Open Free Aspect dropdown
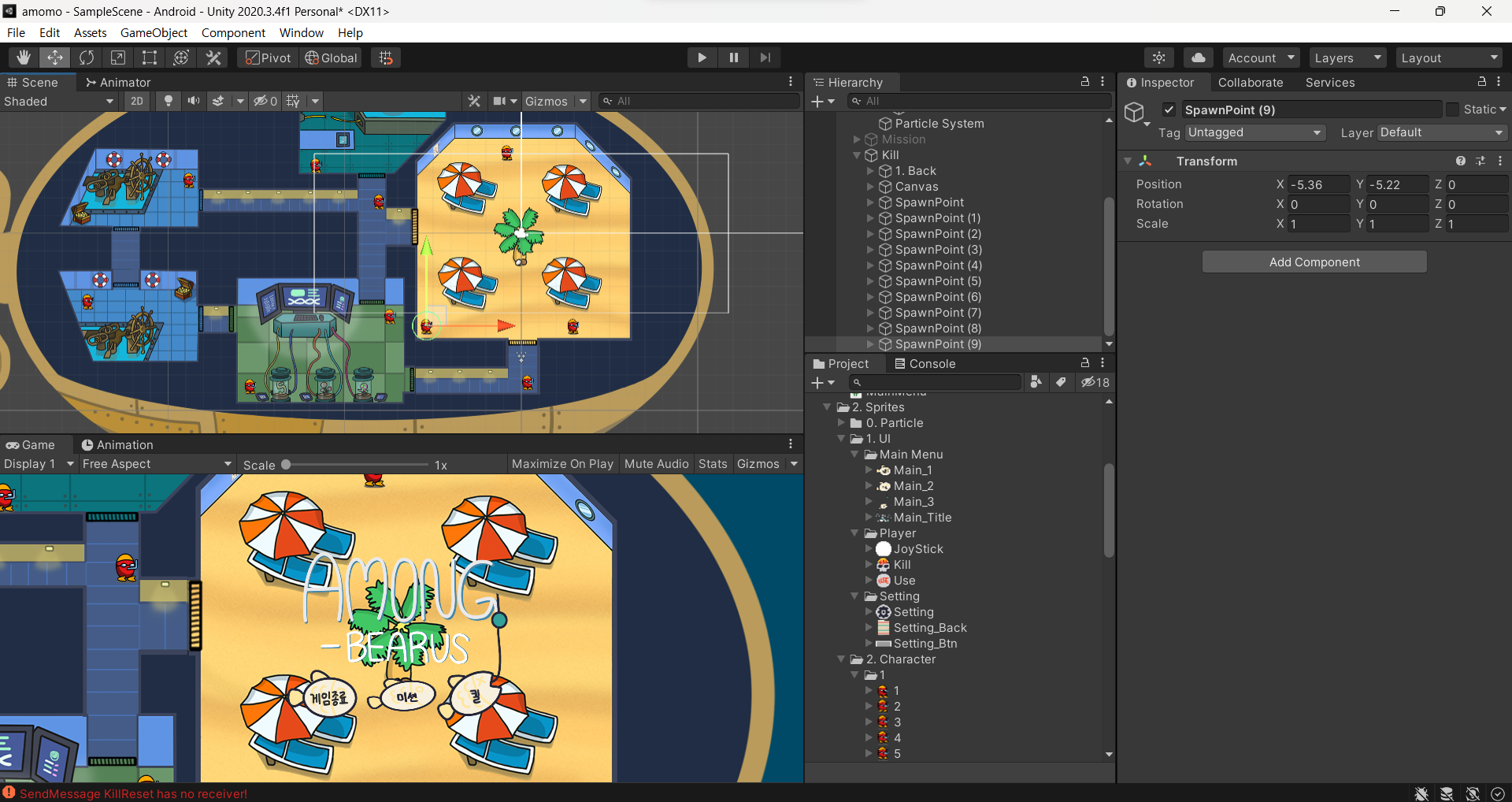1512x802 pixels. coord(157,464)
